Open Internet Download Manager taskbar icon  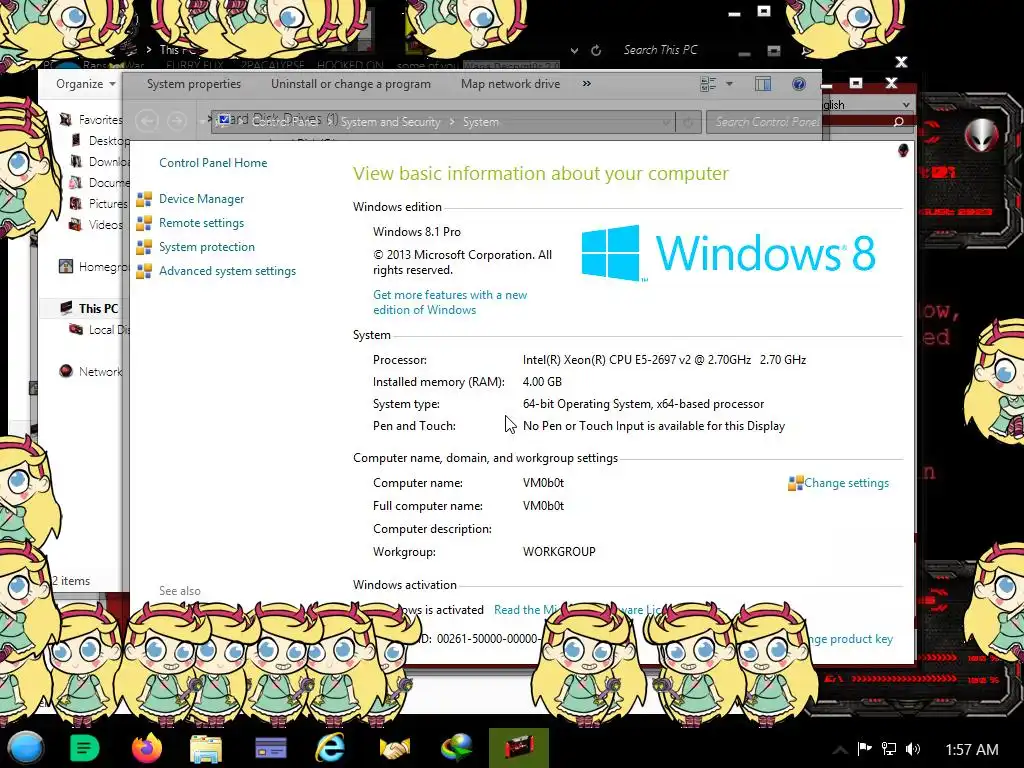(x=456, y=748)
